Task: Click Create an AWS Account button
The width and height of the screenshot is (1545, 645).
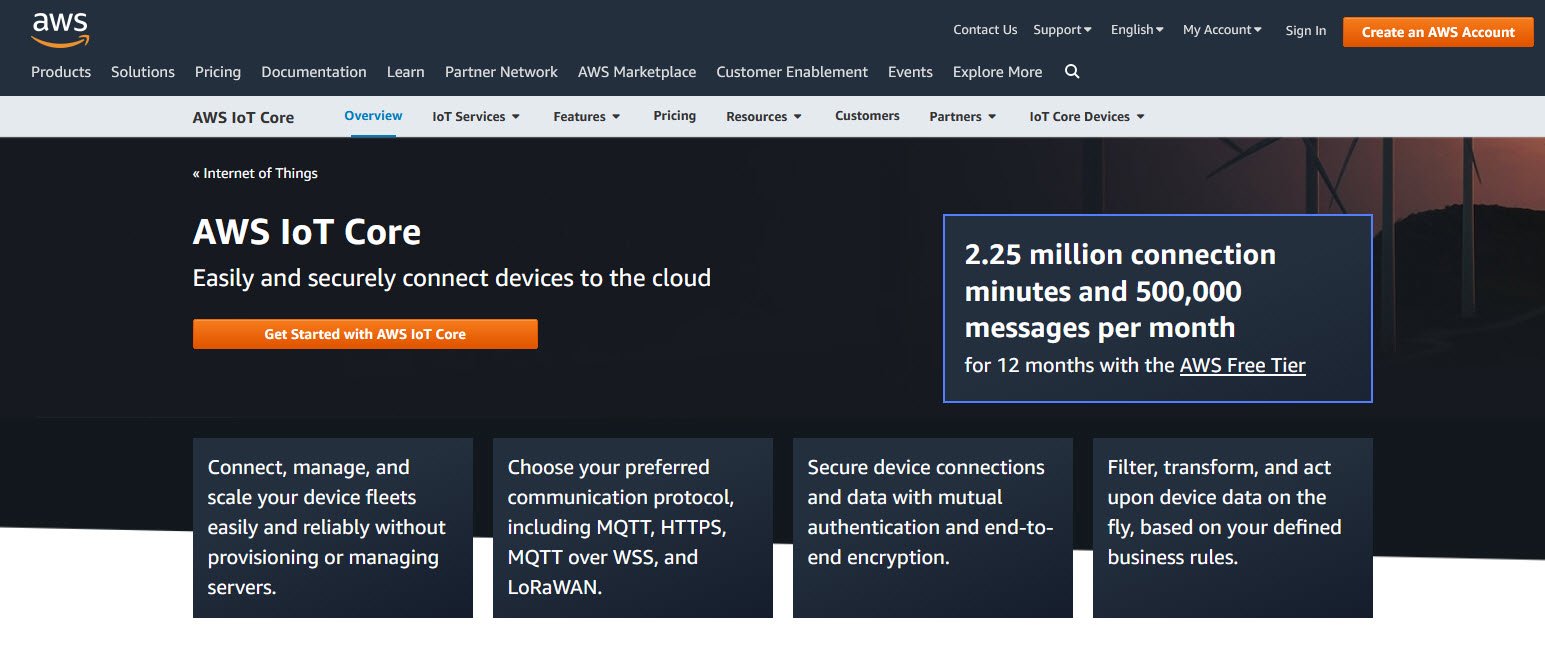Action: point(1438,32)
